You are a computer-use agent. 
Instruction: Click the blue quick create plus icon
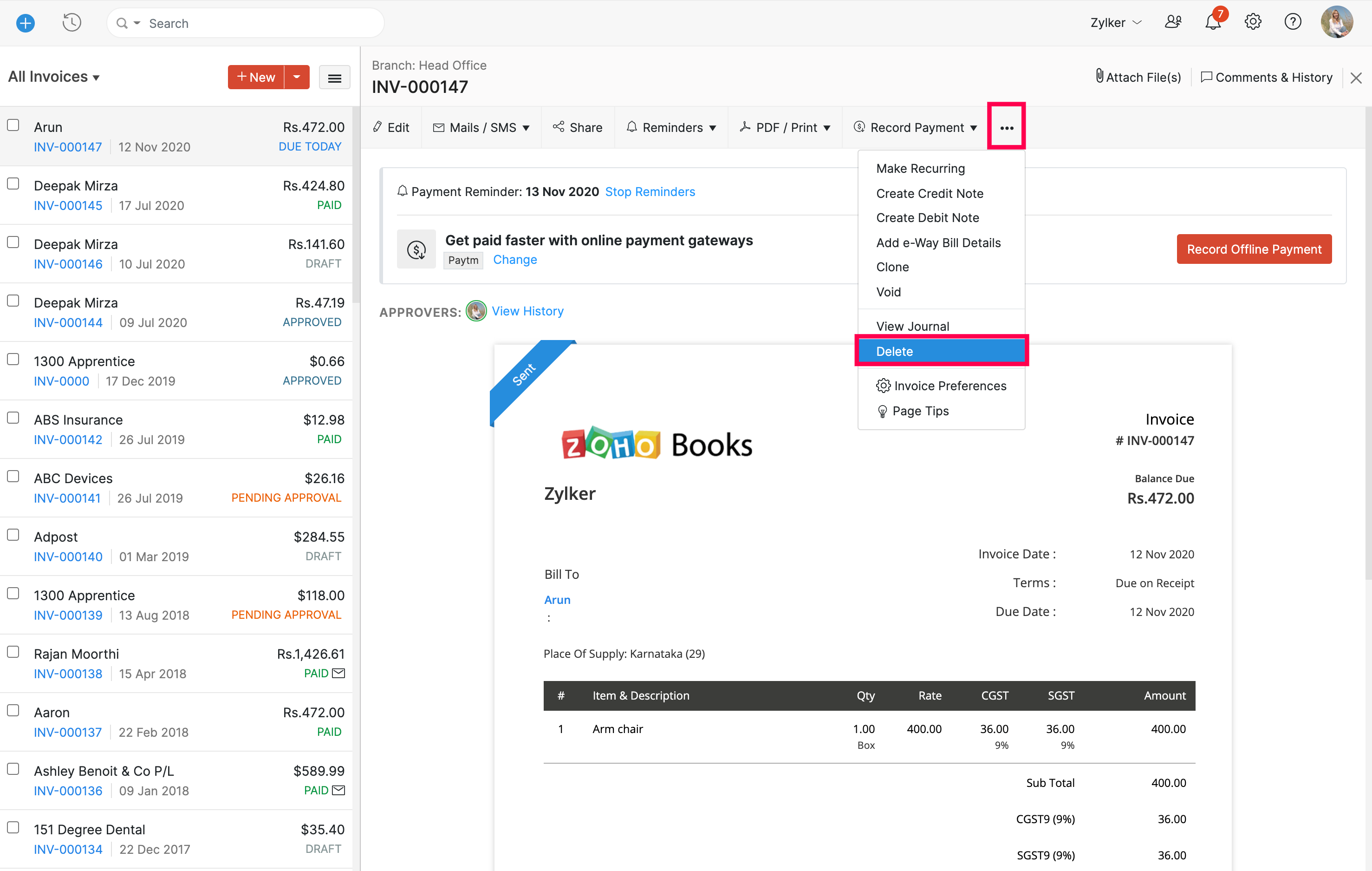[x=25, y=23]
